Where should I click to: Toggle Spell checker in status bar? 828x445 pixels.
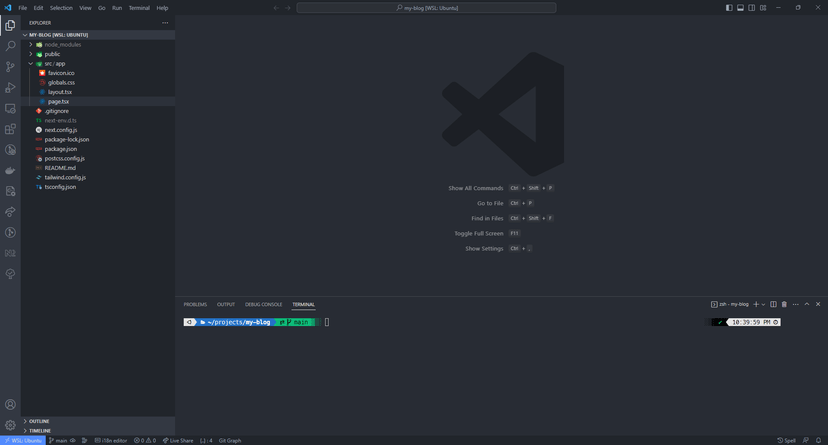(786, 440)
